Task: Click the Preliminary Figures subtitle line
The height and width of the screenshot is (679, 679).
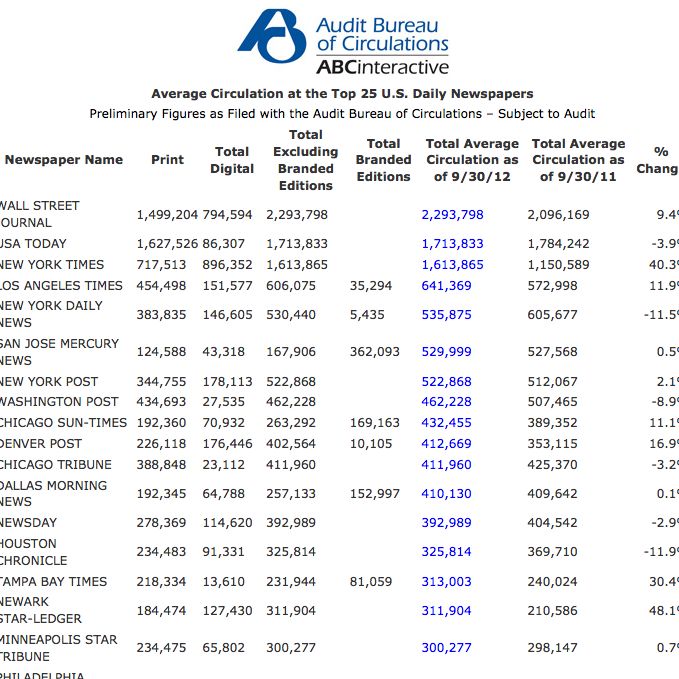Action: [342, 113]
